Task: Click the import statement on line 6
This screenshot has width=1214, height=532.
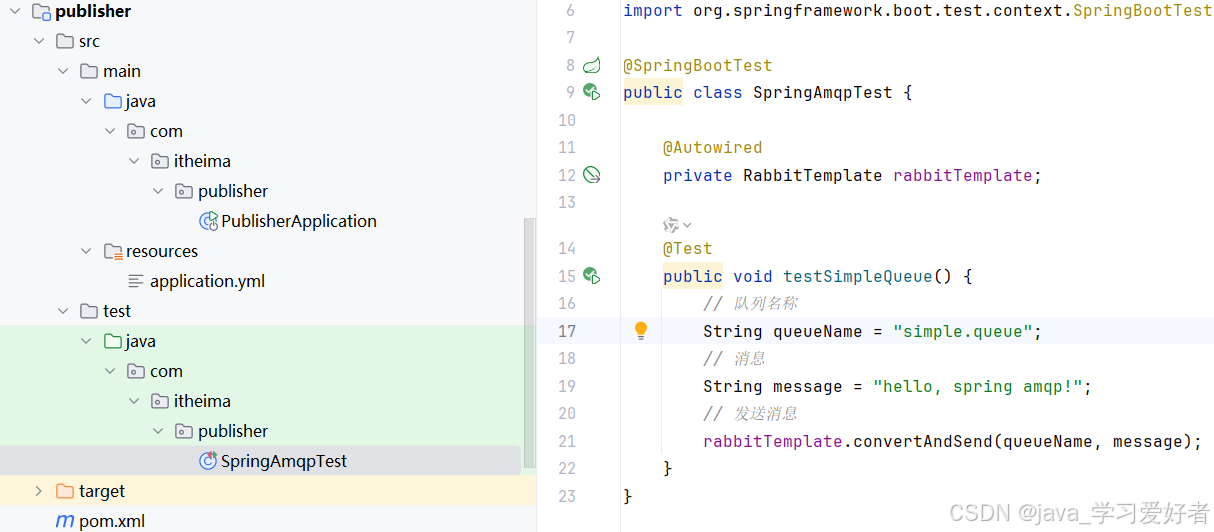Action: pyautogui.click(x=917, y=10)
